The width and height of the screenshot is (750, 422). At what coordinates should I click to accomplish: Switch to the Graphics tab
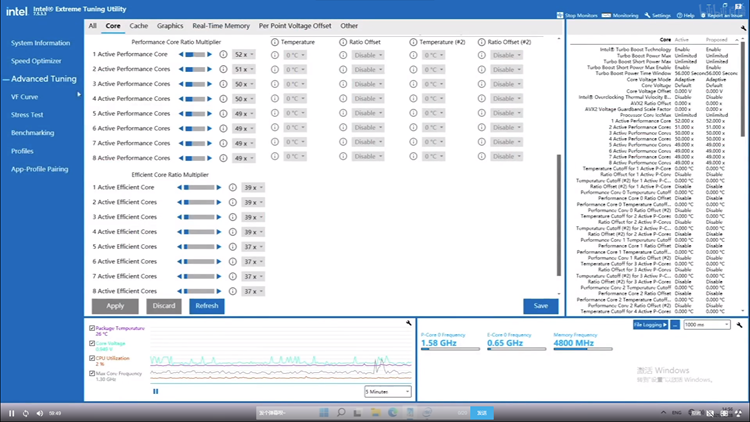coord(170,26)
